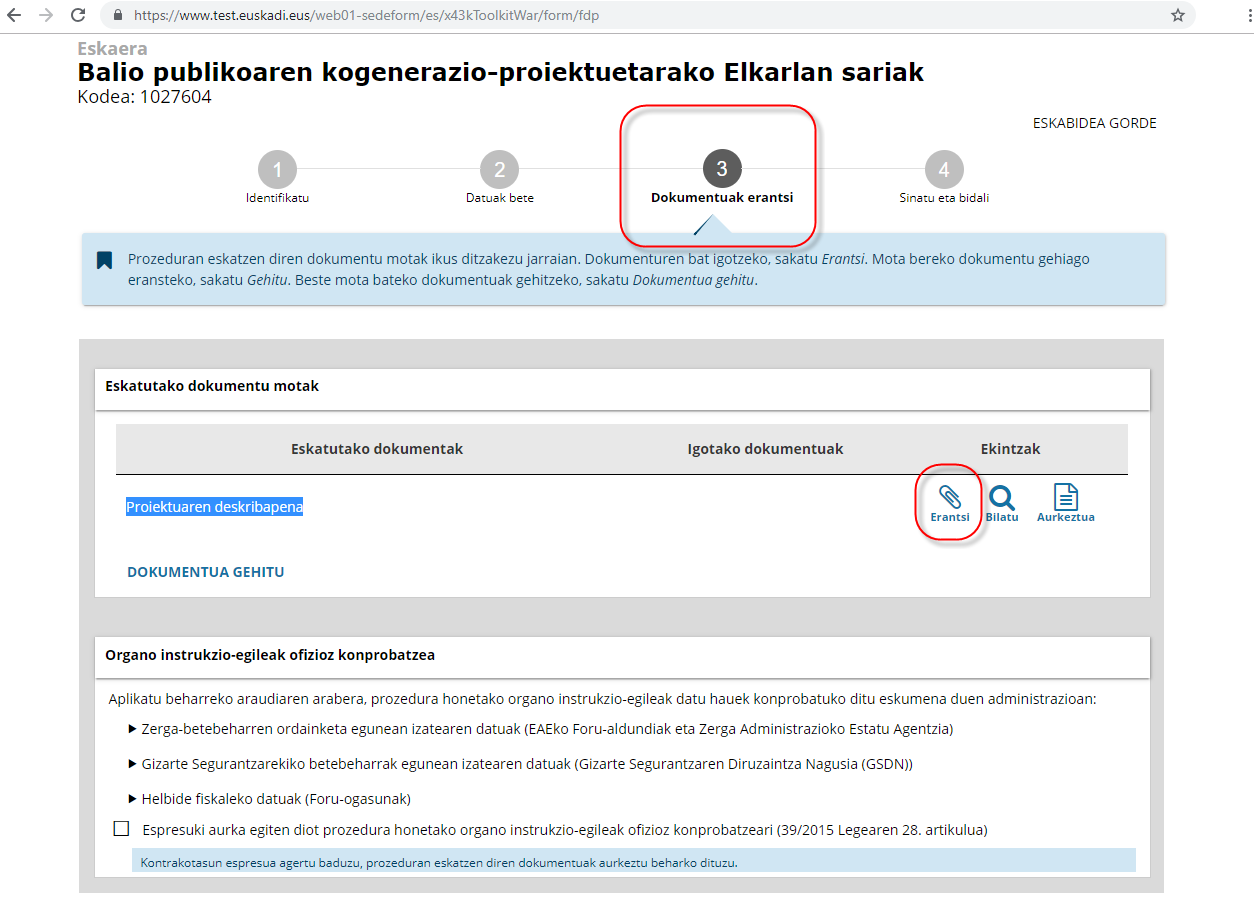Tick the 'Espresuki aurka egiten diot' checkbox

(122, 829)
